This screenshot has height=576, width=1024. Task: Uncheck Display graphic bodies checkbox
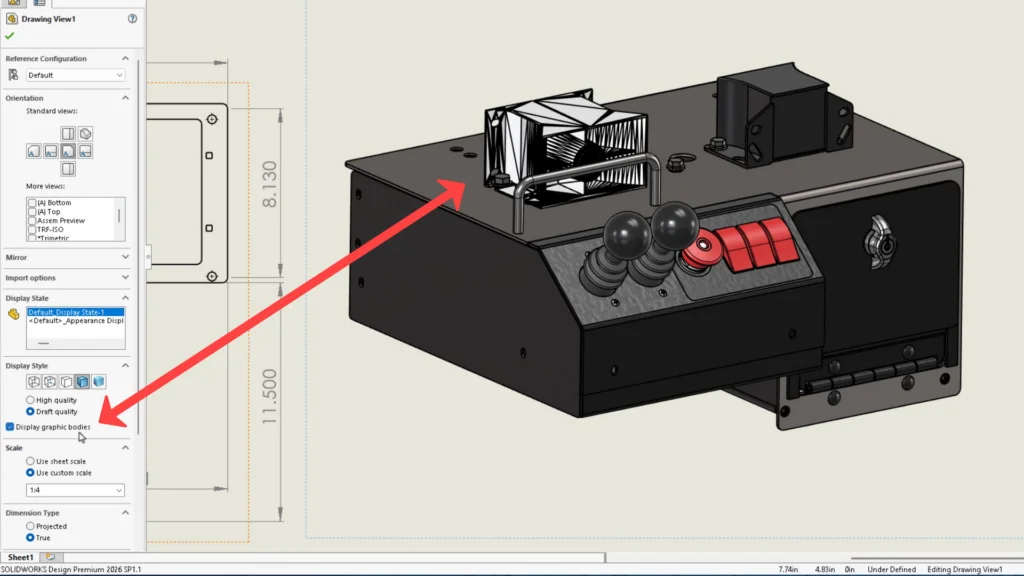tap(10, 427)
